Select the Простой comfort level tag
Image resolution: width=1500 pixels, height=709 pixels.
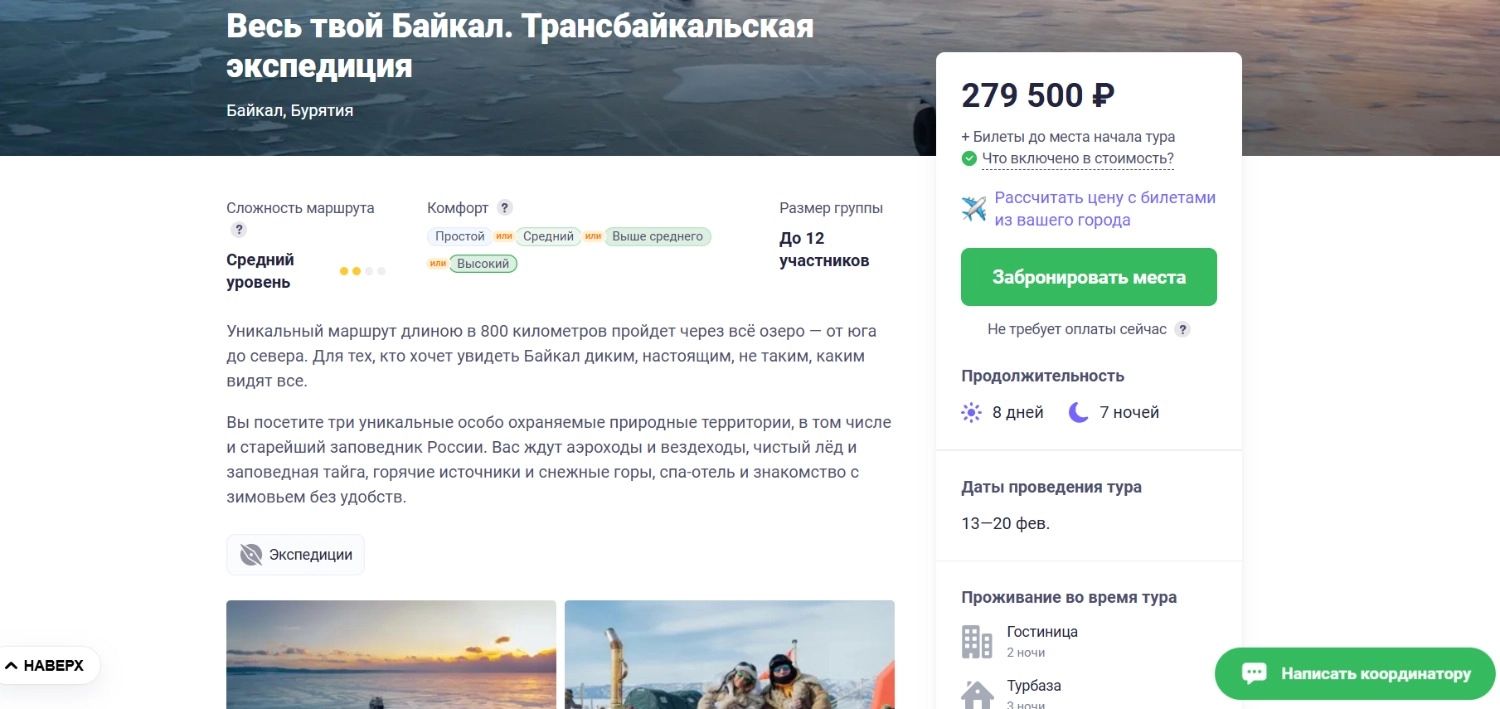tap(460, 237)
